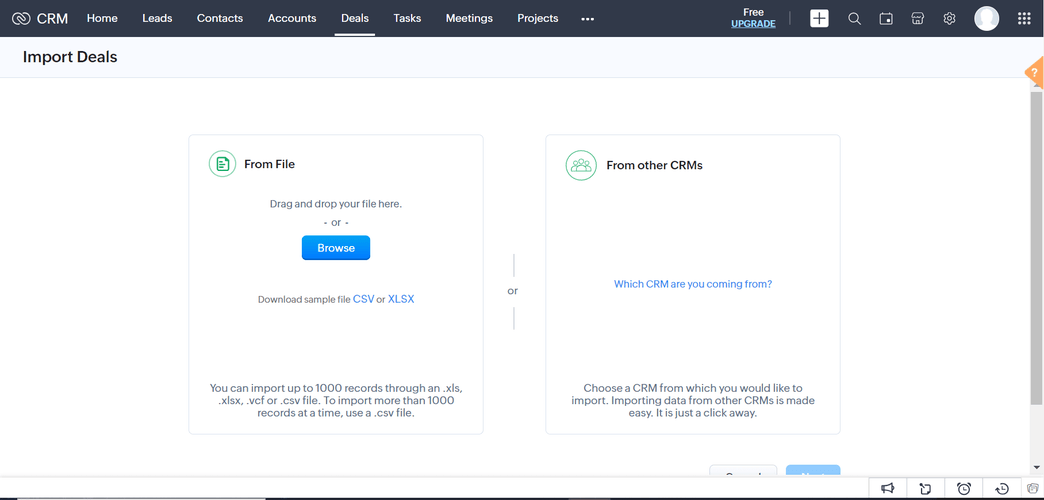The width and height of the screenshot is (1044, 500).
Task: Click the From other CRMs people icon
Action: click(581, 164)
